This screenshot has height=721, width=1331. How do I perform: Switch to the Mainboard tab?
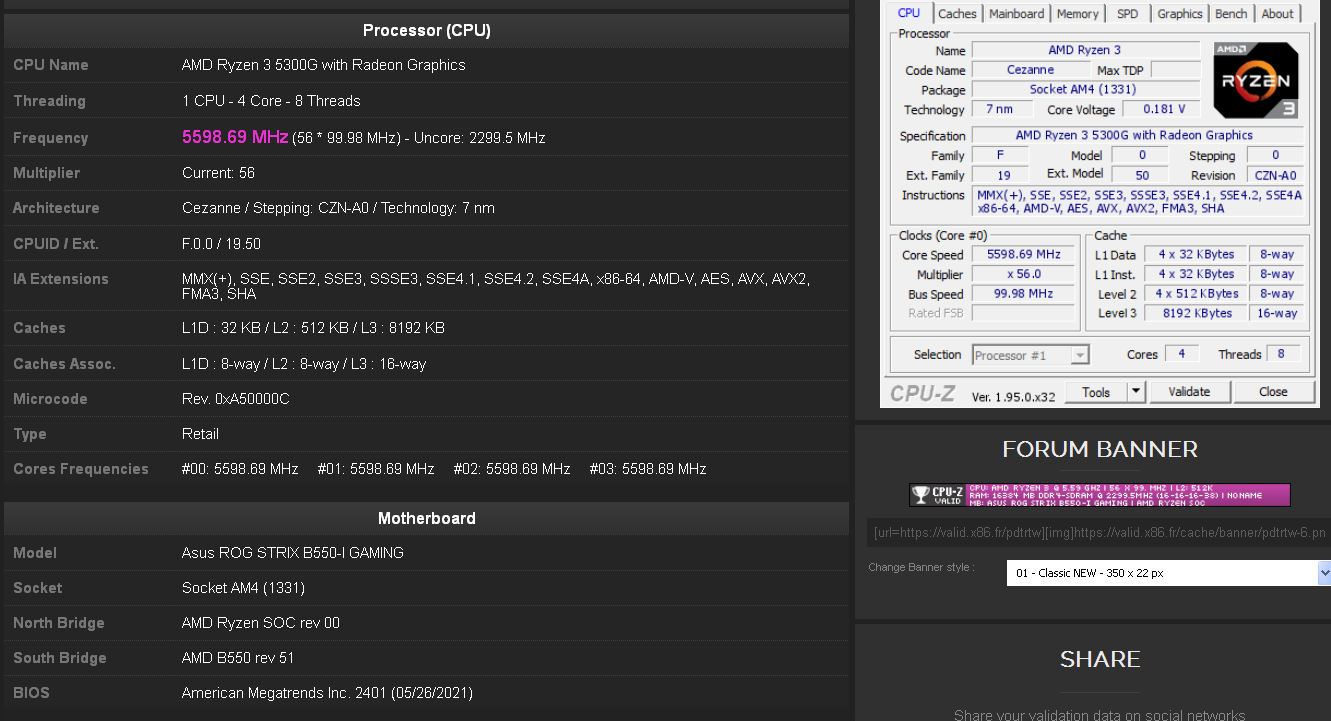[x=1016, y=14]
